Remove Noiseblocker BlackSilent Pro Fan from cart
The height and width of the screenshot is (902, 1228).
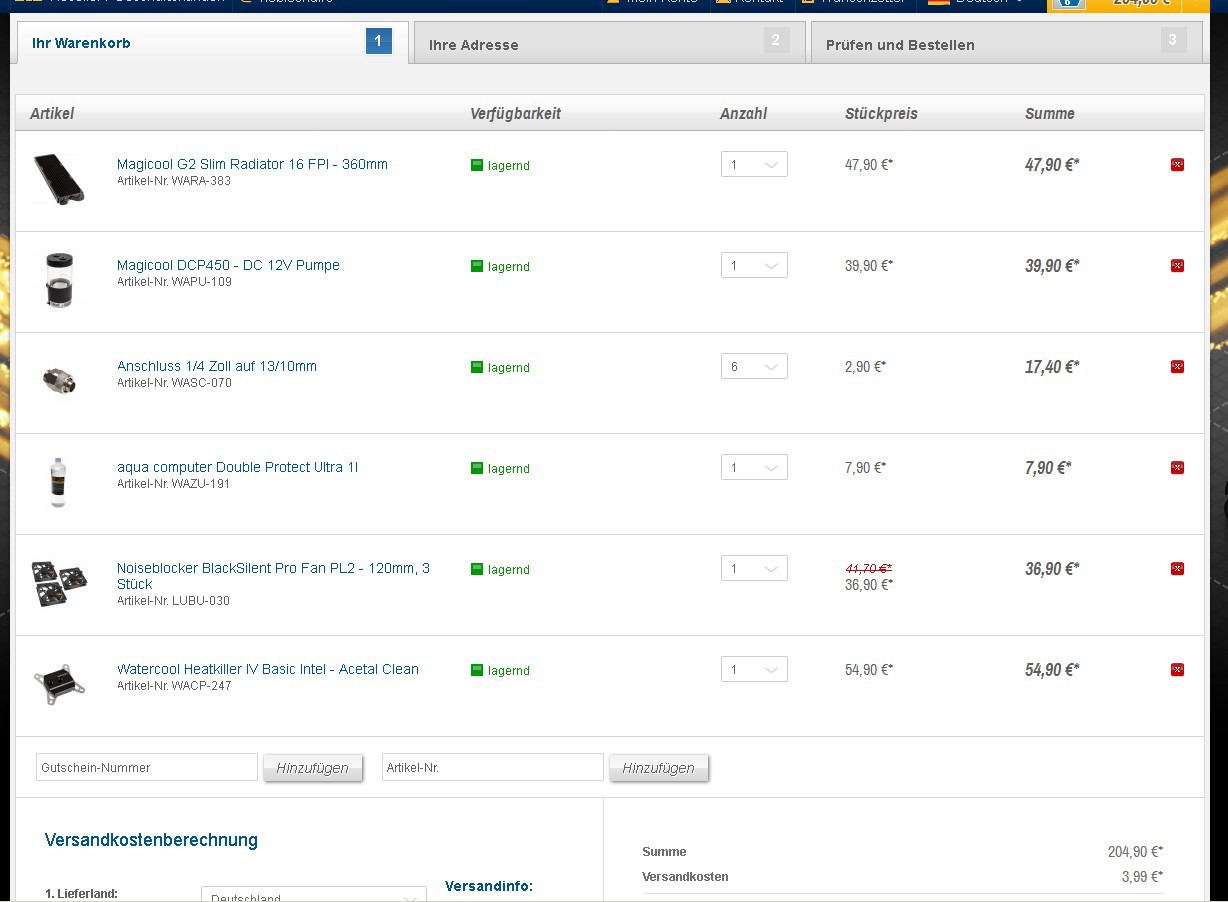click(x=1177, y=569)
